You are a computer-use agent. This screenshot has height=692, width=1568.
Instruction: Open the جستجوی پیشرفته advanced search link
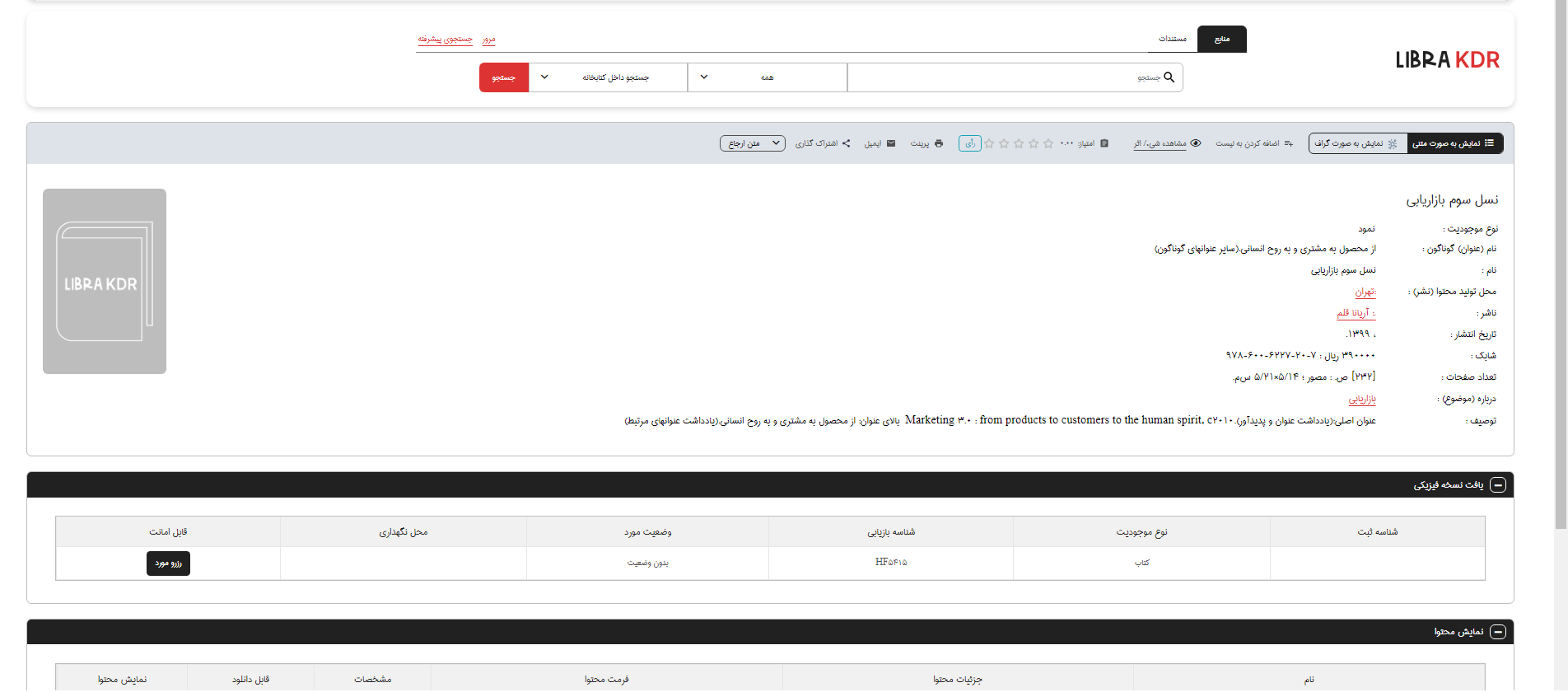click(x=445, y=39)
